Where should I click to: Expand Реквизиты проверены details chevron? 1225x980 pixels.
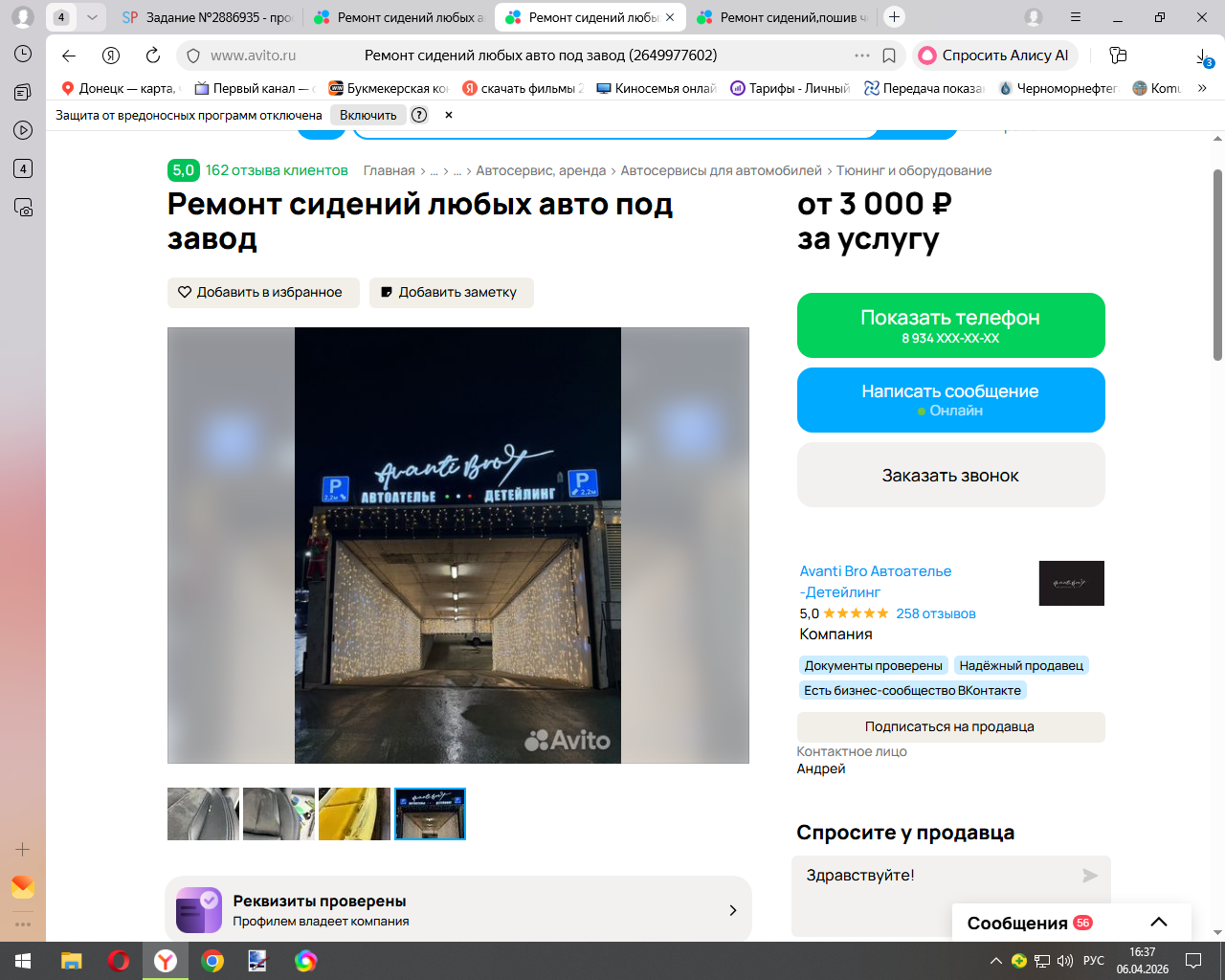733,910
